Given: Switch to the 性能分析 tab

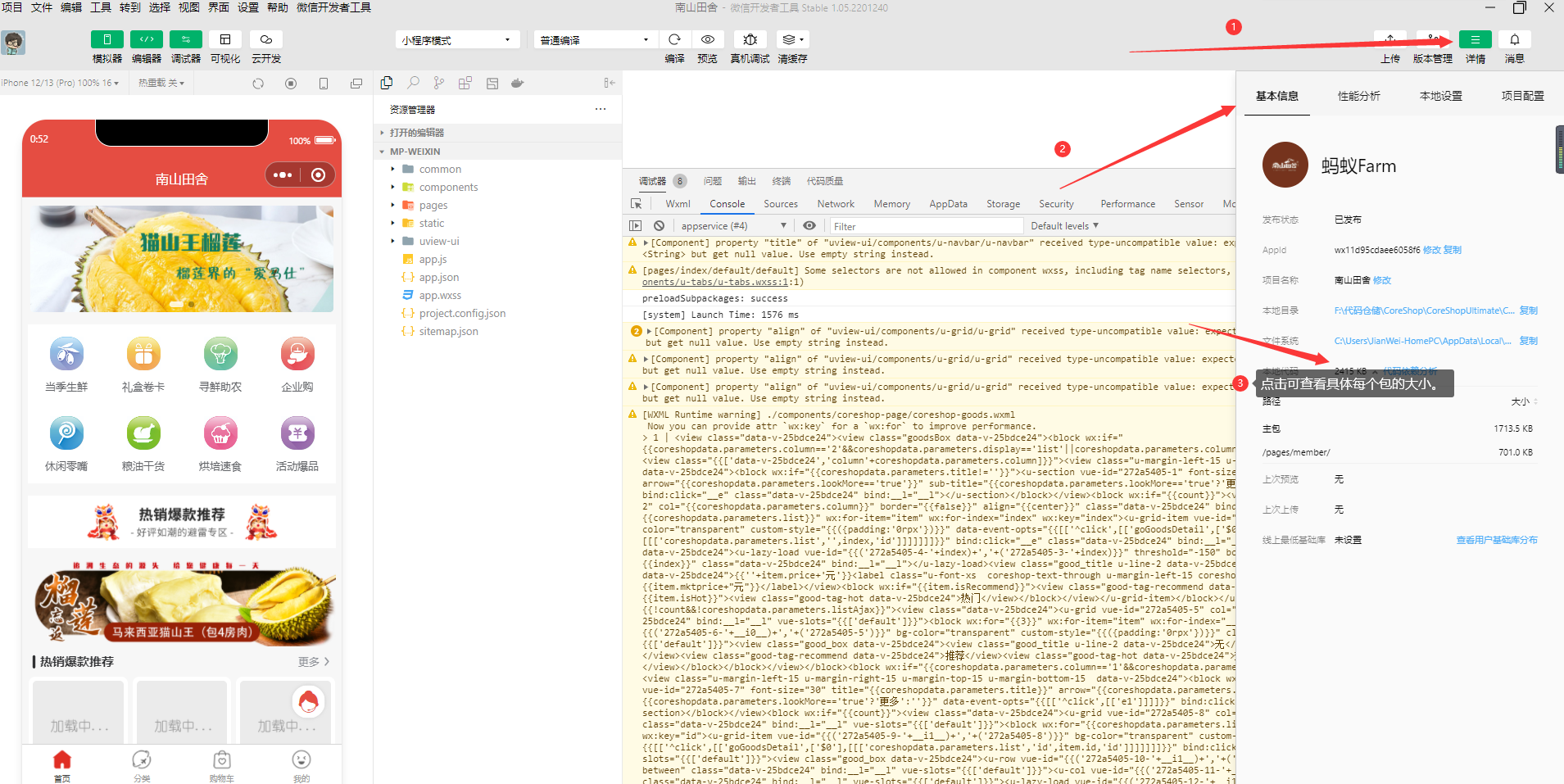Looking at the screenshot, I should (1359, 96).
